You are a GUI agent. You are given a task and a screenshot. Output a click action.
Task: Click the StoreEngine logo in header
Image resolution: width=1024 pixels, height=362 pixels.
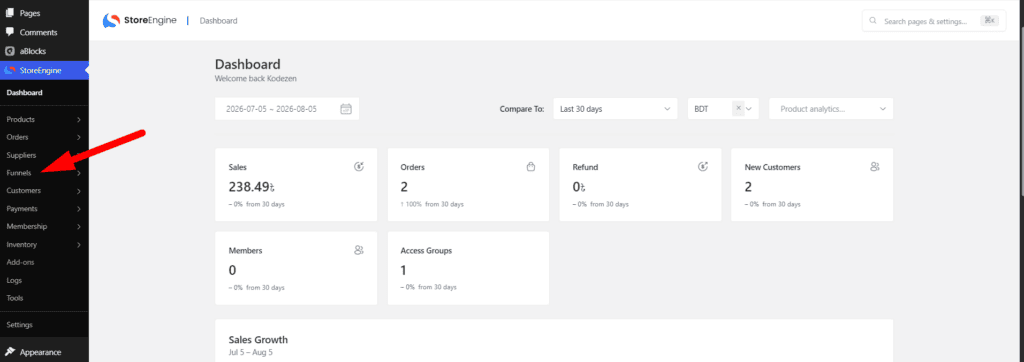tap(140, 21)
